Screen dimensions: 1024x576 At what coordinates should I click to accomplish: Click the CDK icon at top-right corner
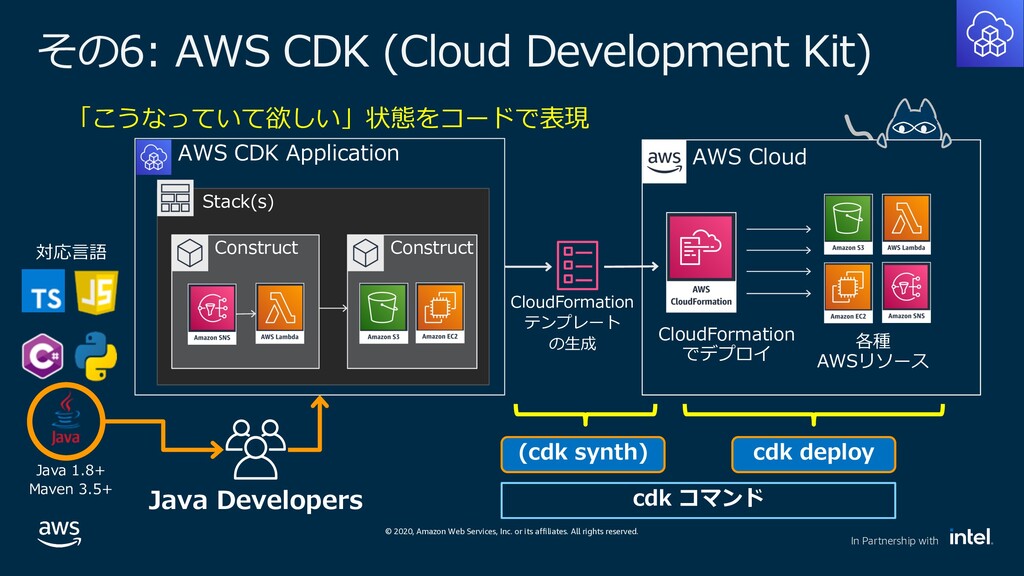pos(989,33)
